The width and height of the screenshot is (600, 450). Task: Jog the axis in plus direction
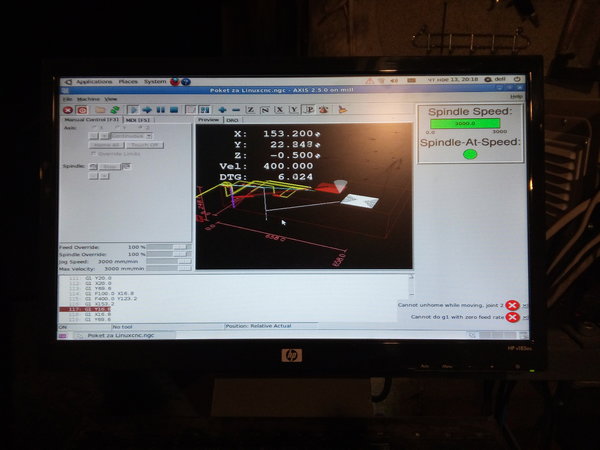pos(104,136)
